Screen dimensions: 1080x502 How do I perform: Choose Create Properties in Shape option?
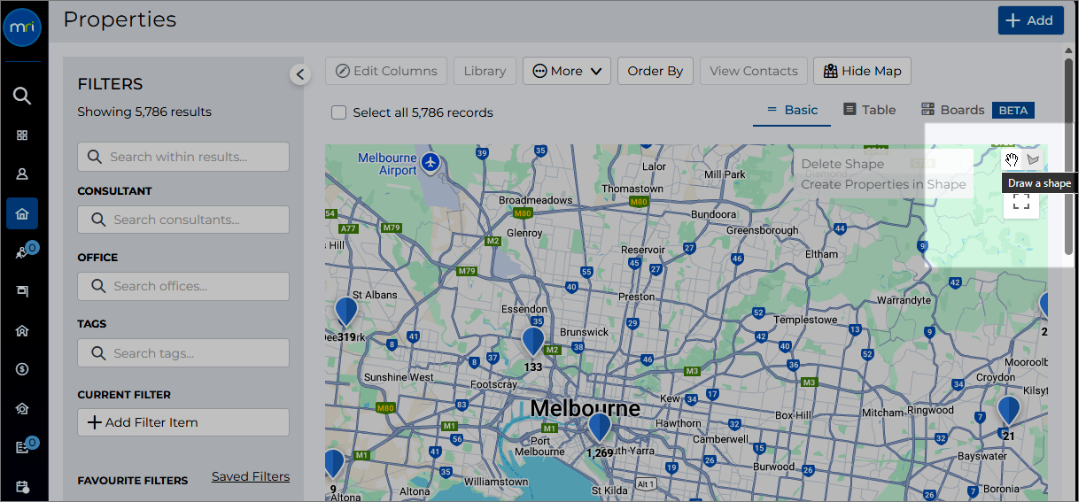coord(884,185)
